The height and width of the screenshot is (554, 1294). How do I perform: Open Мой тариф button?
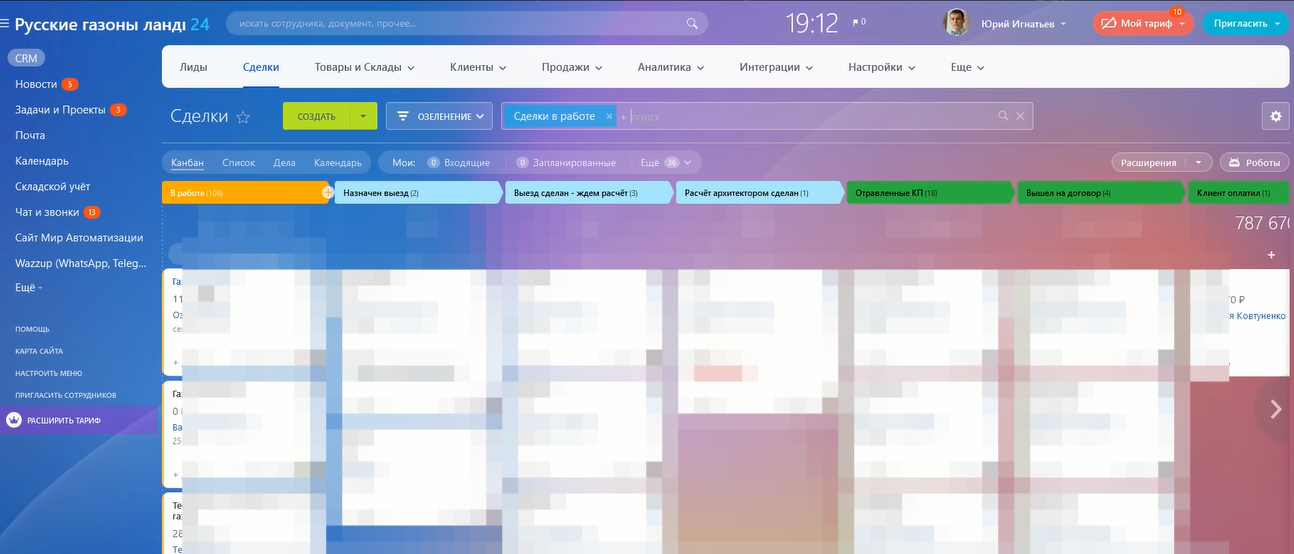pos(1143,23)
